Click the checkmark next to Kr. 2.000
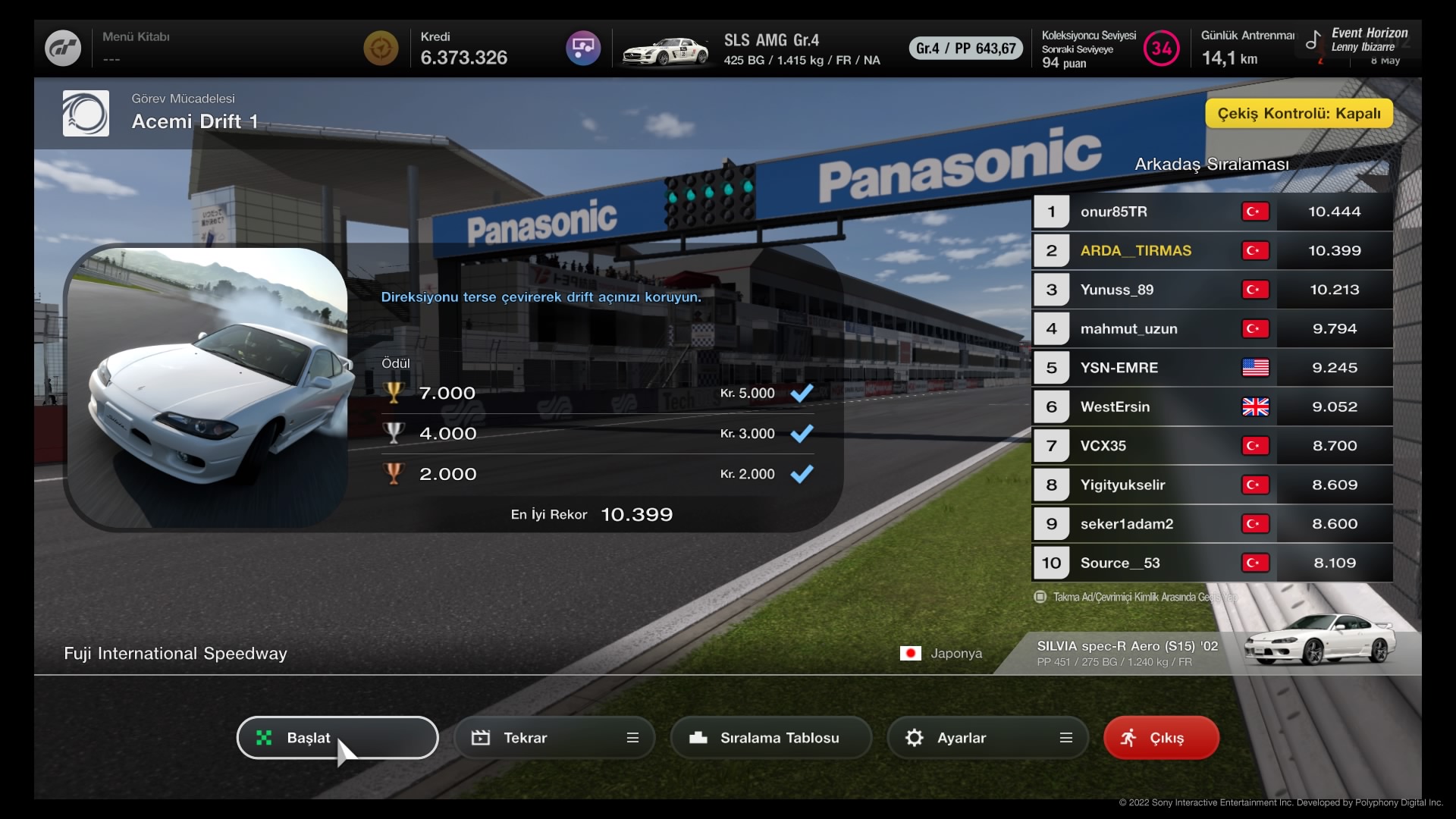The image size is (1456, 819). coord(802,474)
